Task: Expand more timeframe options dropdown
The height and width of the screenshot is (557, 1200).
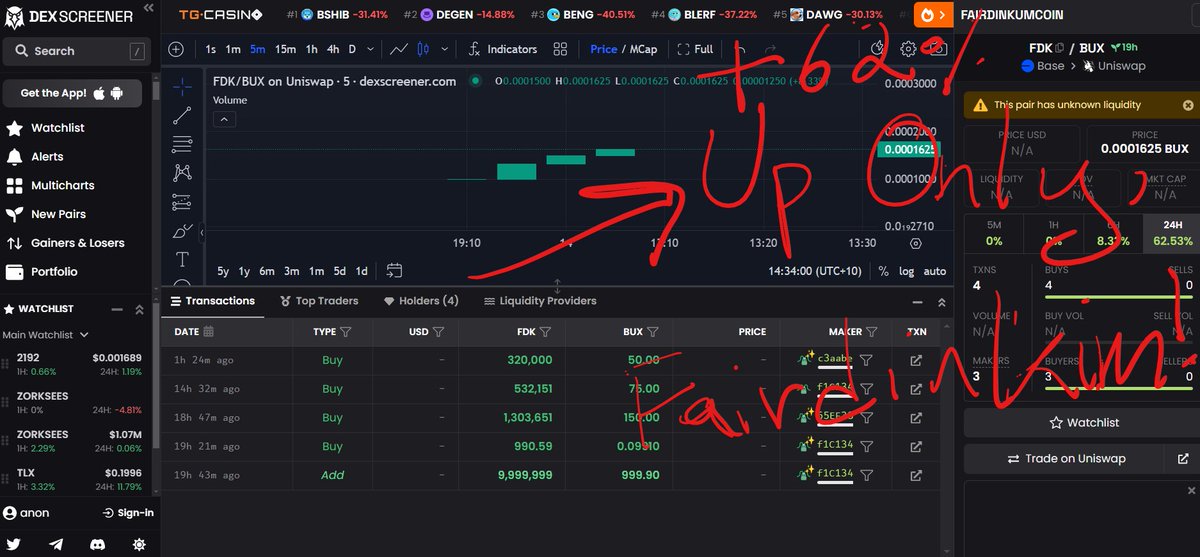Action: pos(371,49)
